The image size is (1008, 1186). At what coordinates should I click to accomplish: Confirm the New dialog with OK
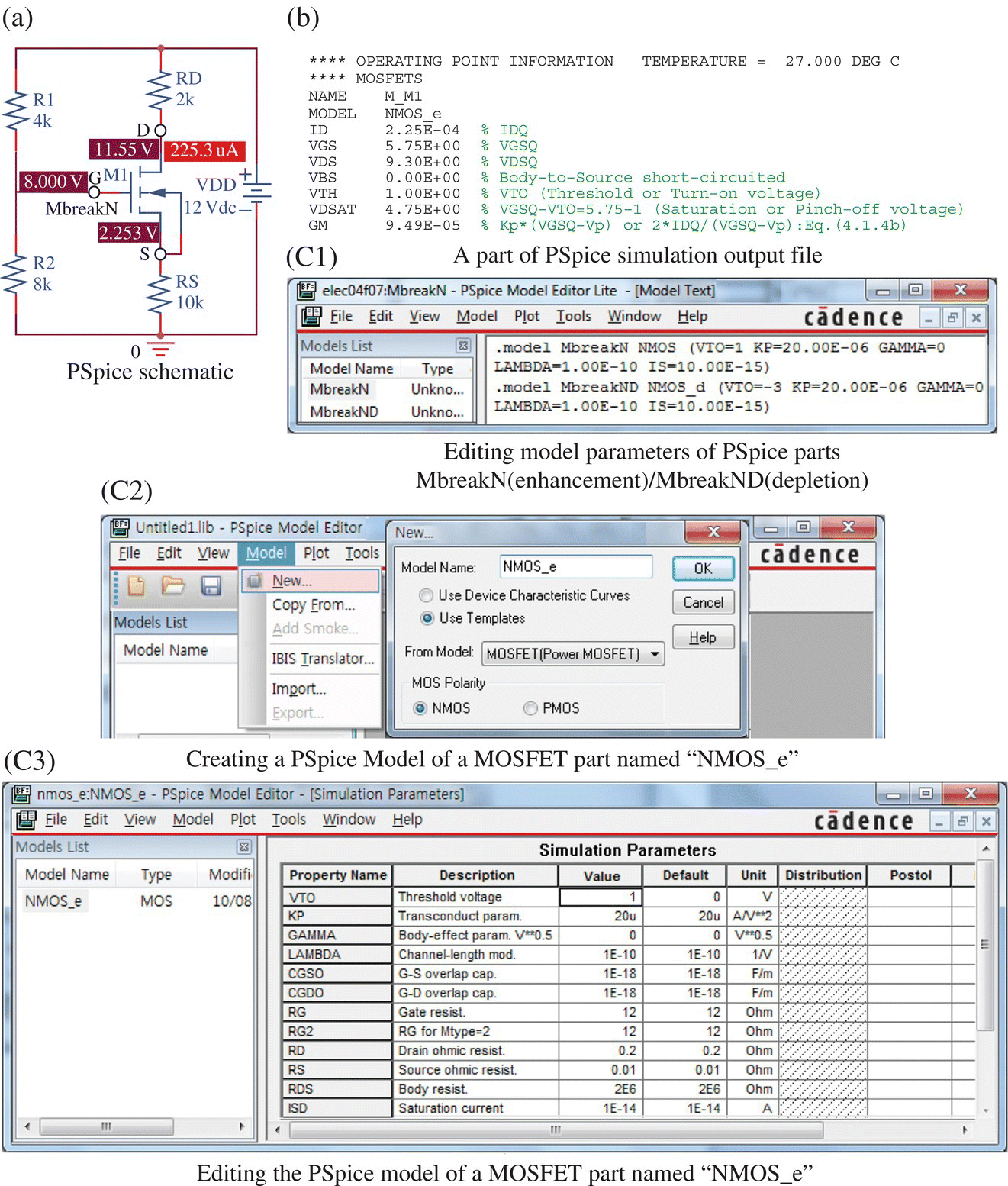[703, 569]
